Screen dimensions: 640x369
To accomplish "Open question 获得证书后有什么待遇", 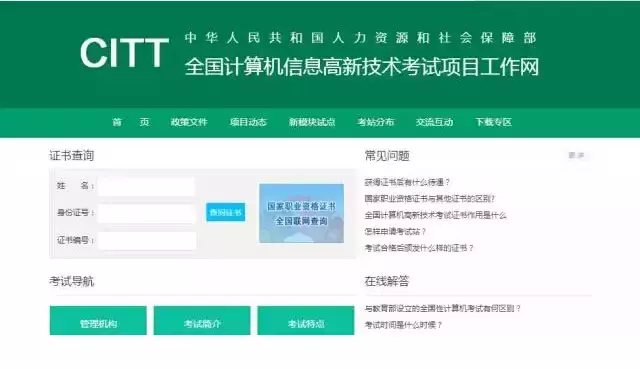I will point(407,182).
